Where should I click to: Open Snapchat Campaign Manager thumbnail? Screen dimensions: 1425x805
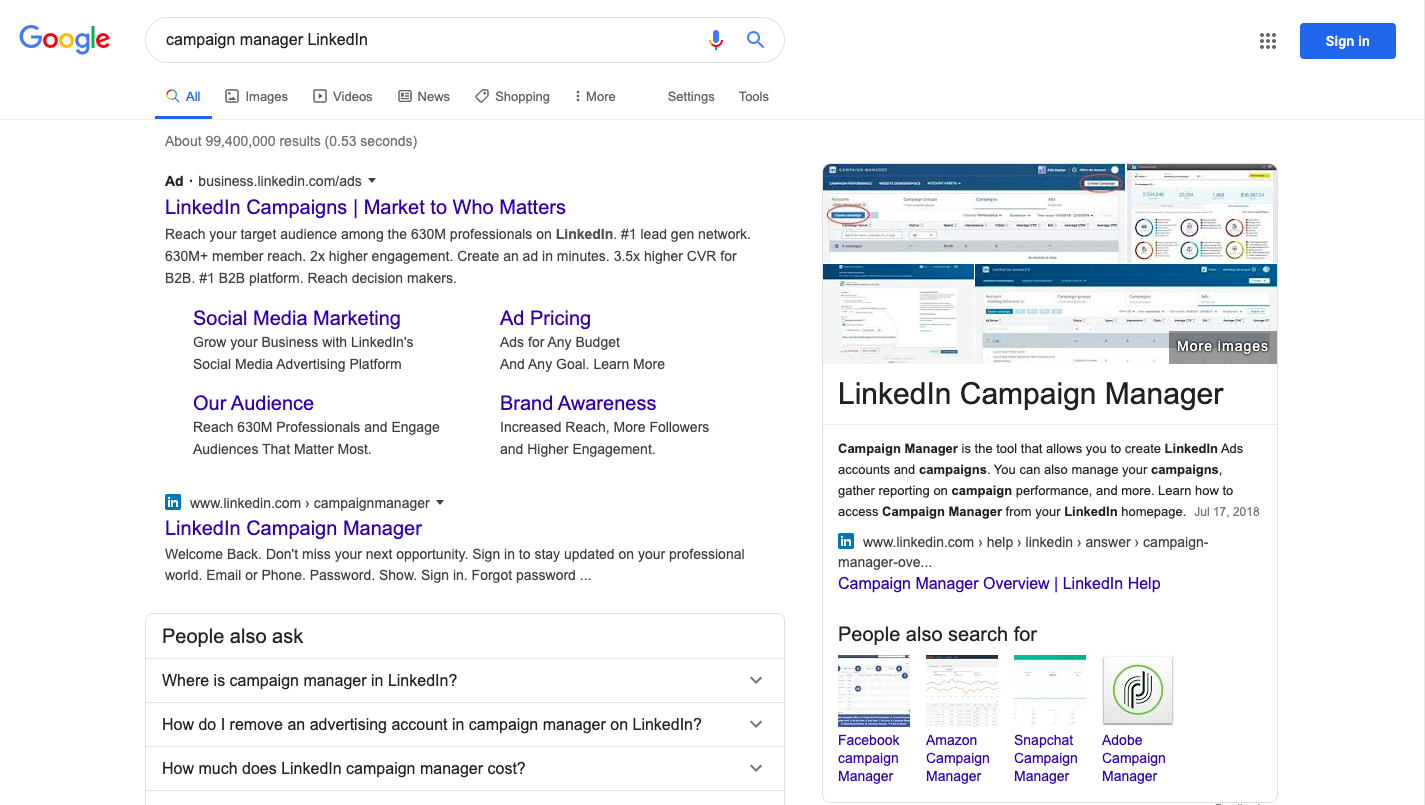(x=1050, y=690)
